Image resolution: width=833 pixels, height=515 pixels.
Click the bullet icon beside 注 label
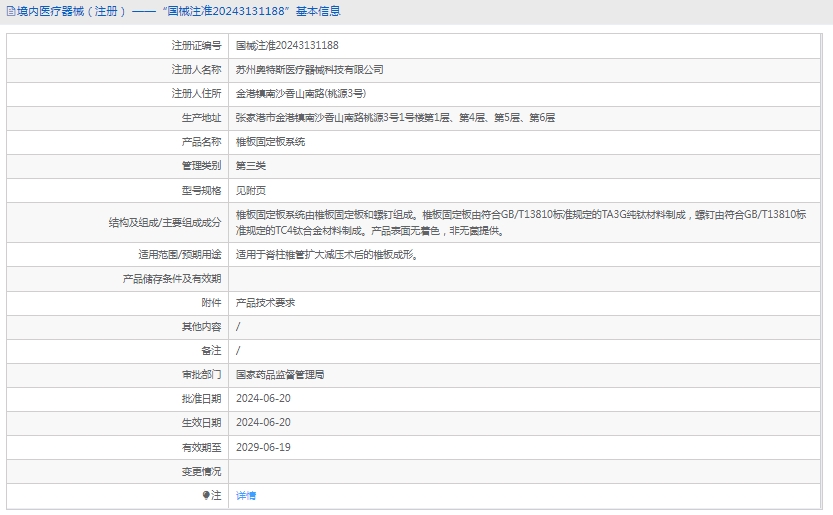tap(207, 496)
